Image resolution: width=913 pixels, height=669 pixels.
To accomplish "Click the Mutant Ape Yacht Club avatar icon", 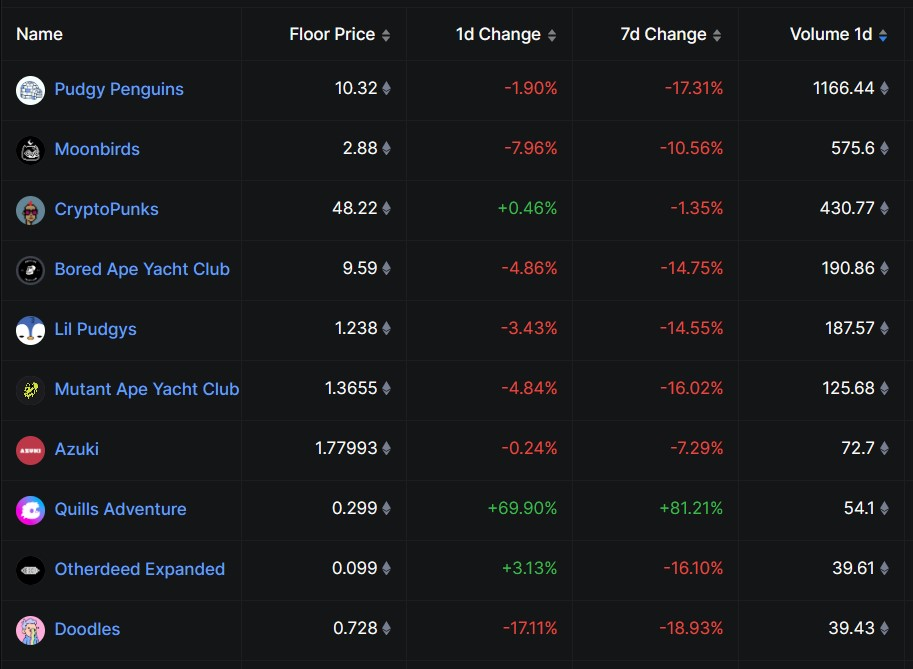I will click(x=30, y=389).
